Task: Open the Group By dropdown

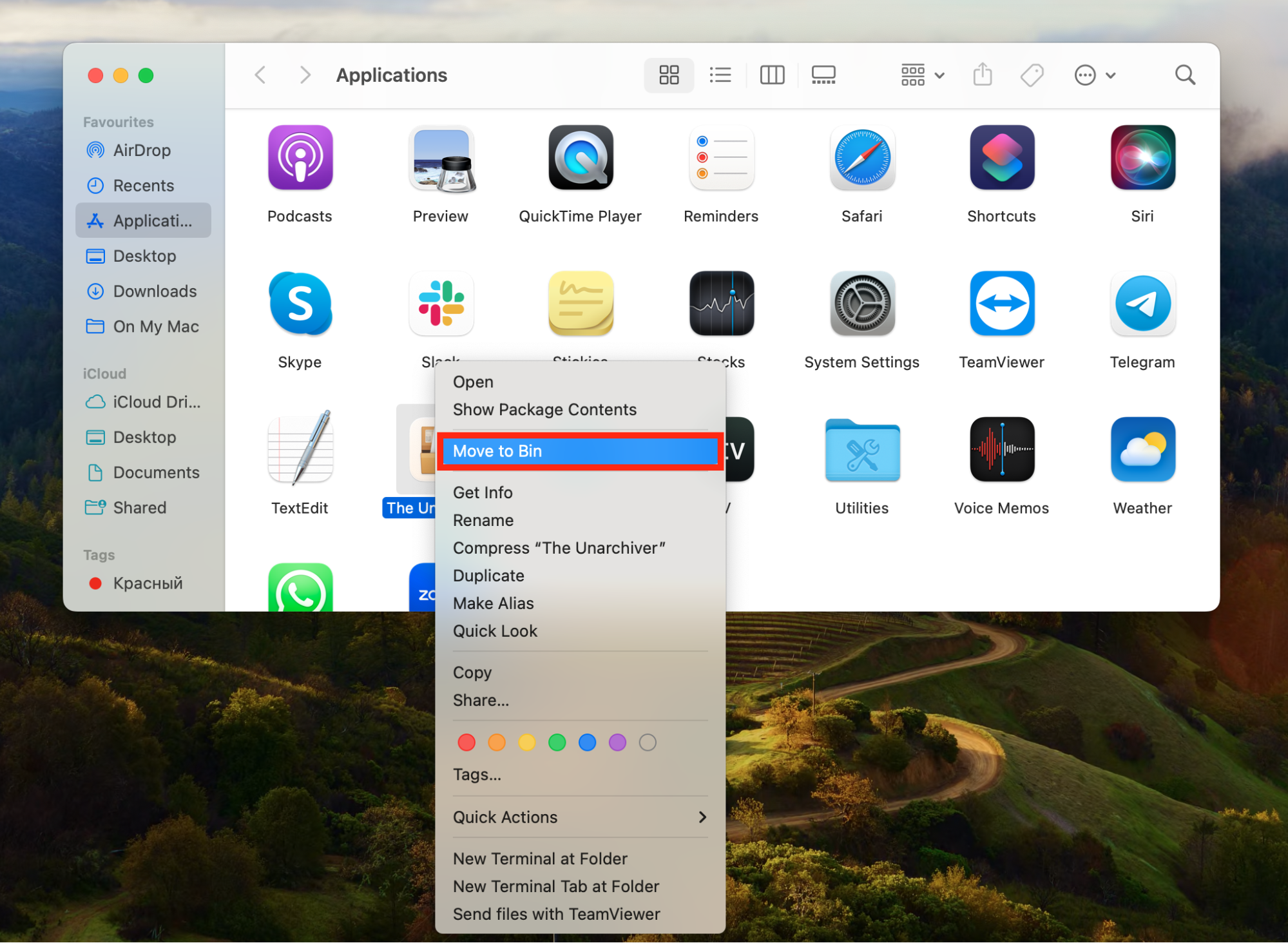Action: pos(922,75)
